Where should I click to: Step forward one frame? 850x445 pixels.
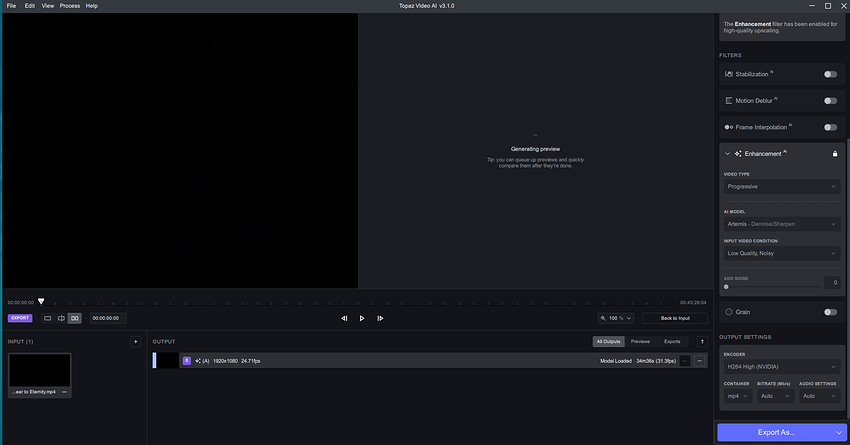(380, 318)
